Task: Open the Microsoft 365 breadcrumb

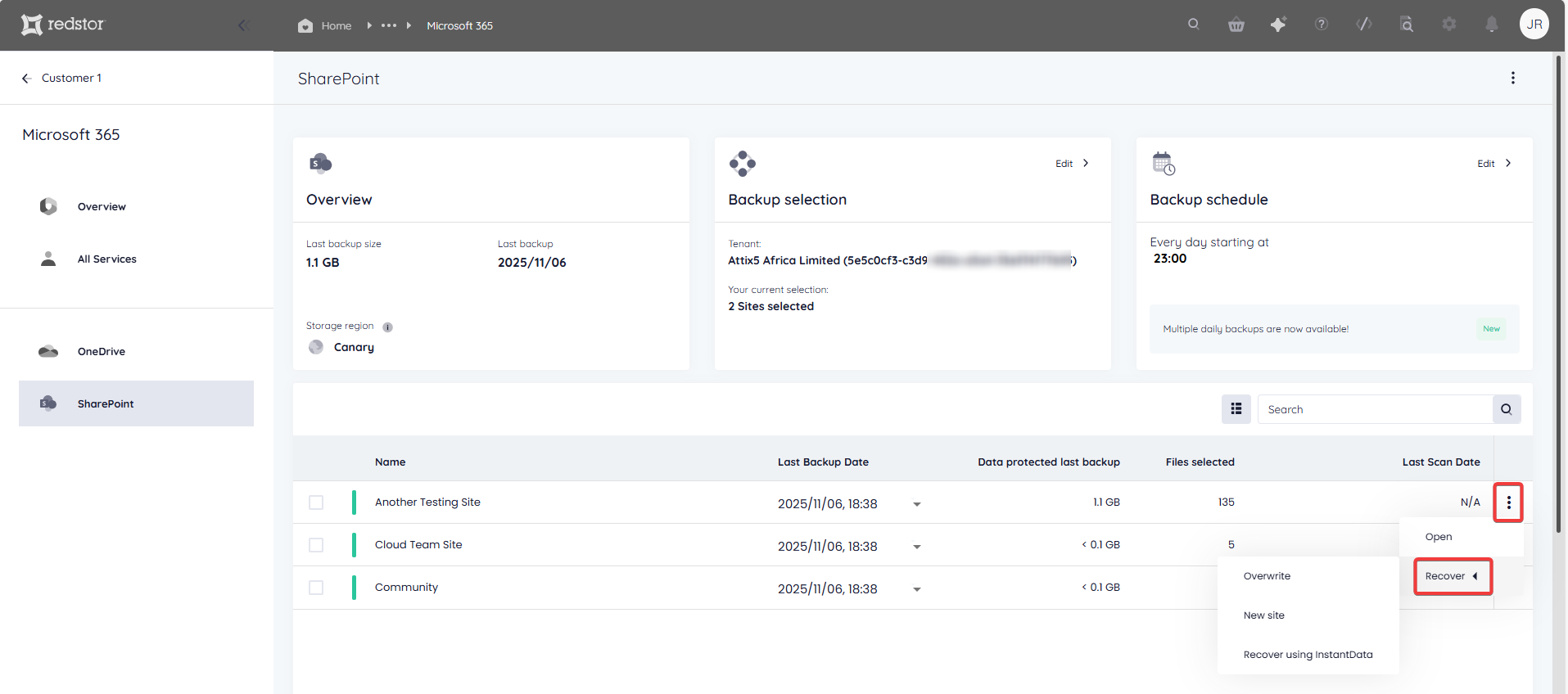Action: (459, 25)
